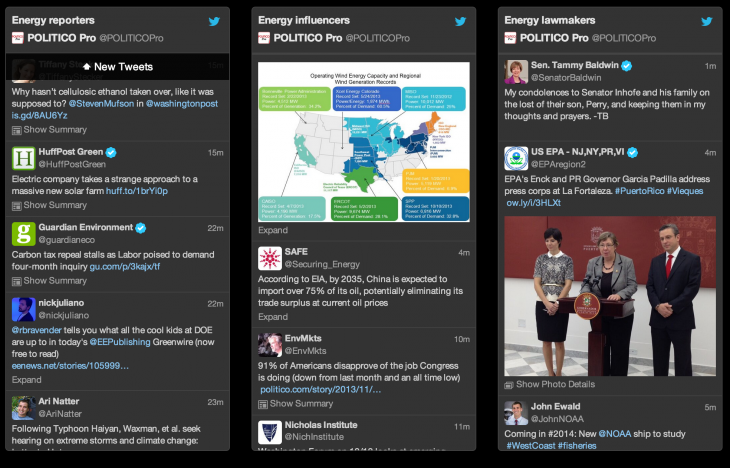730x468 pixels.
Task: Click the #Vieques hashtag
Action: [685, 191]
